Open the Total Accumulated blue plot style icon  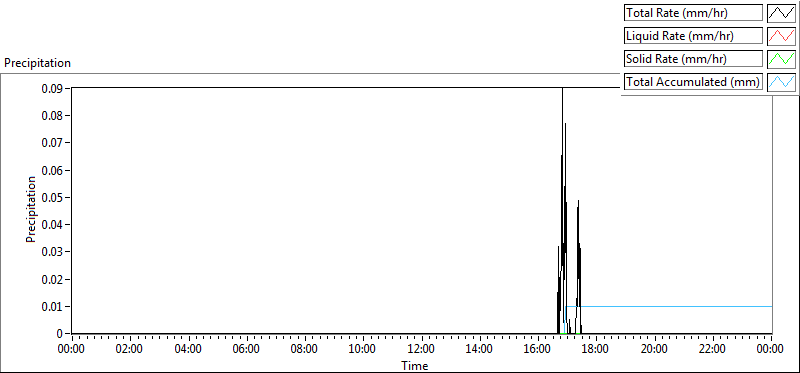[x=781, y=82]
